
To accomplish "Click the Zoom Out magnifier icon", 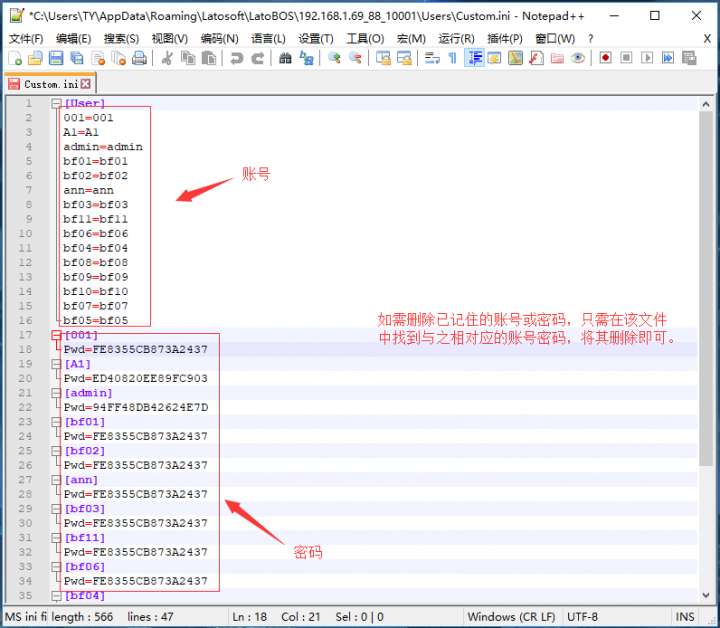I will pos(355,58).
